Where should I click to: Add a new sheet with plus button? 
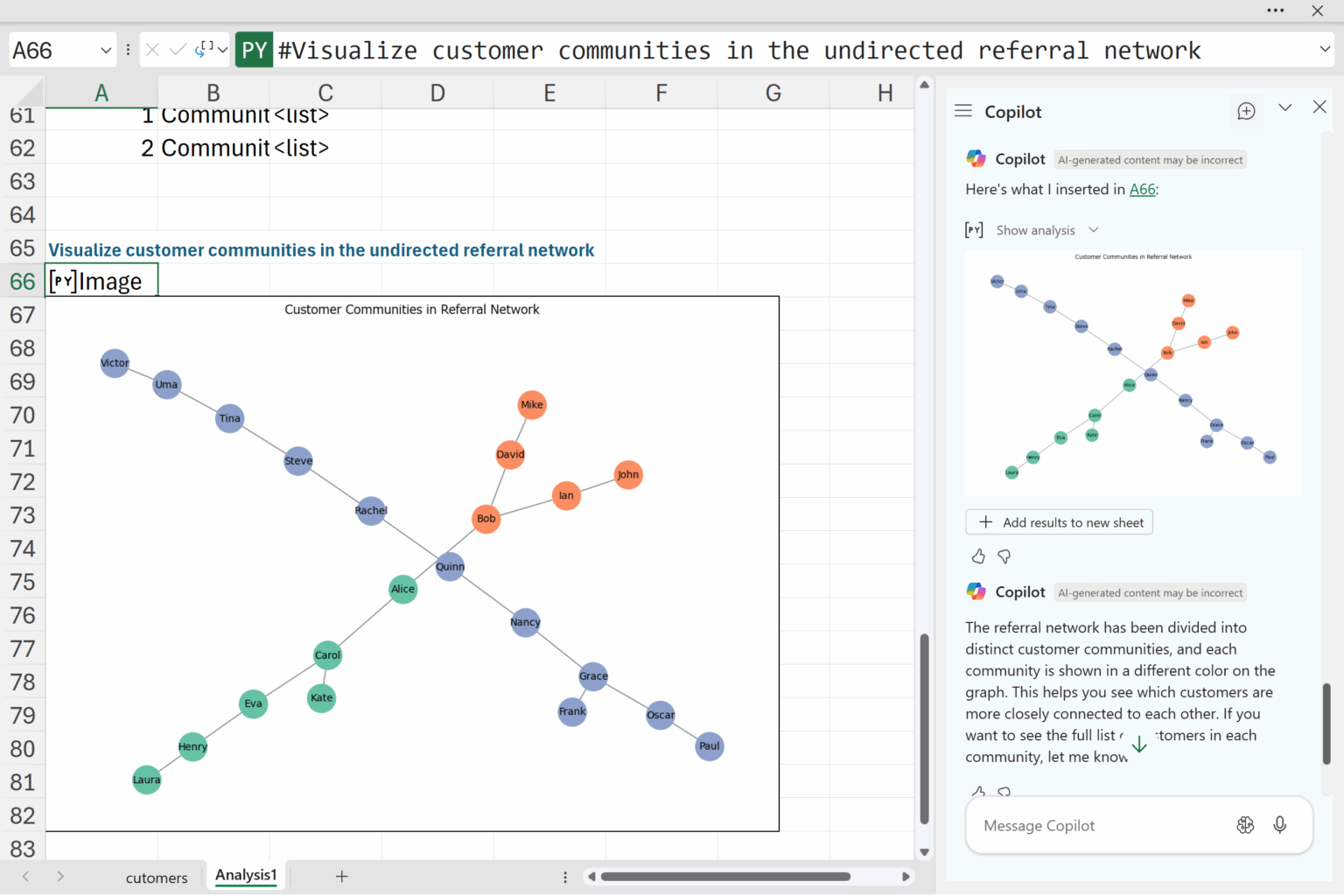[x=342, y=876]
